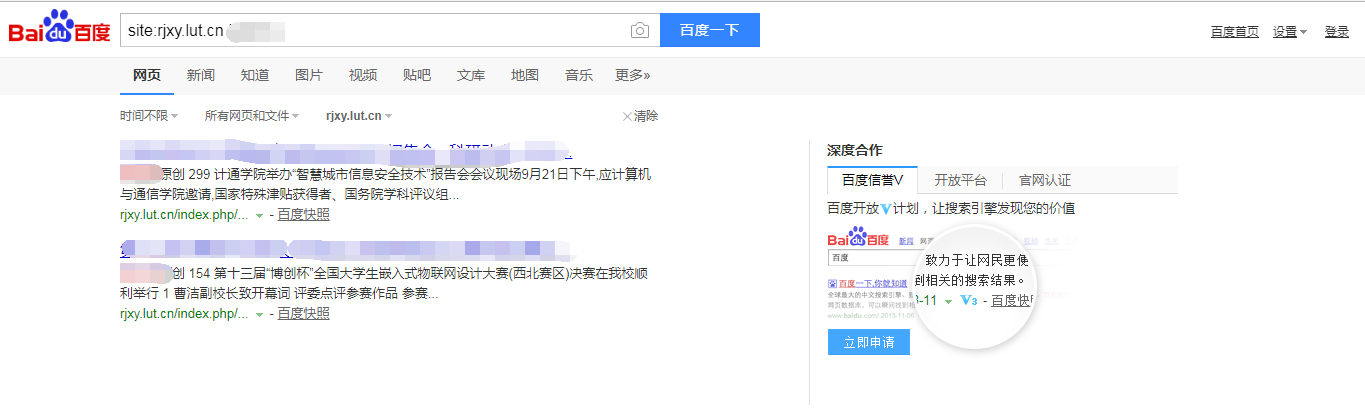This screenshot has width=1365, height=417.
Task: Open 百度首页 link
Action: pyautogui.click(x=1234, y=32)
